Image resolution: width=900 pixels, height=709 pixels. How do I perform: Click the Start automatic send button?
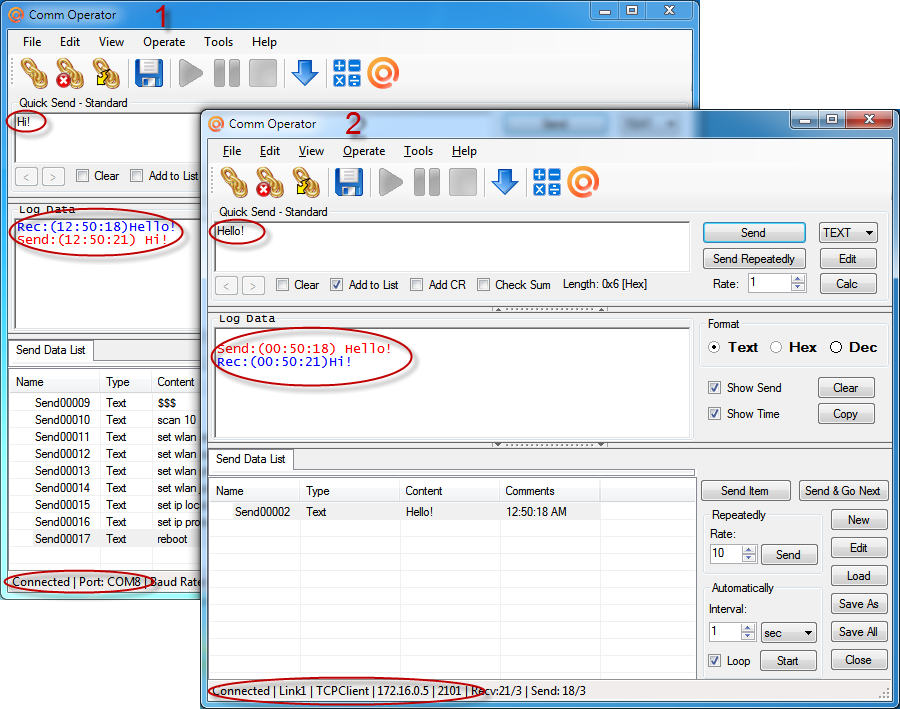tap(788, 661)
